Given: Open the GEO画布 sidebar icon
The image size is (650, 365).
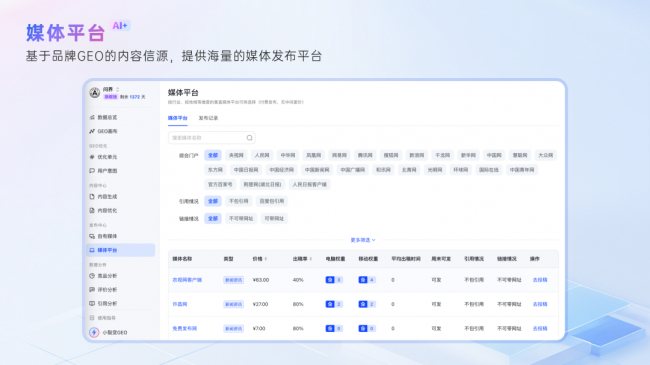Looking at the screenshot, I should (92, 131).
